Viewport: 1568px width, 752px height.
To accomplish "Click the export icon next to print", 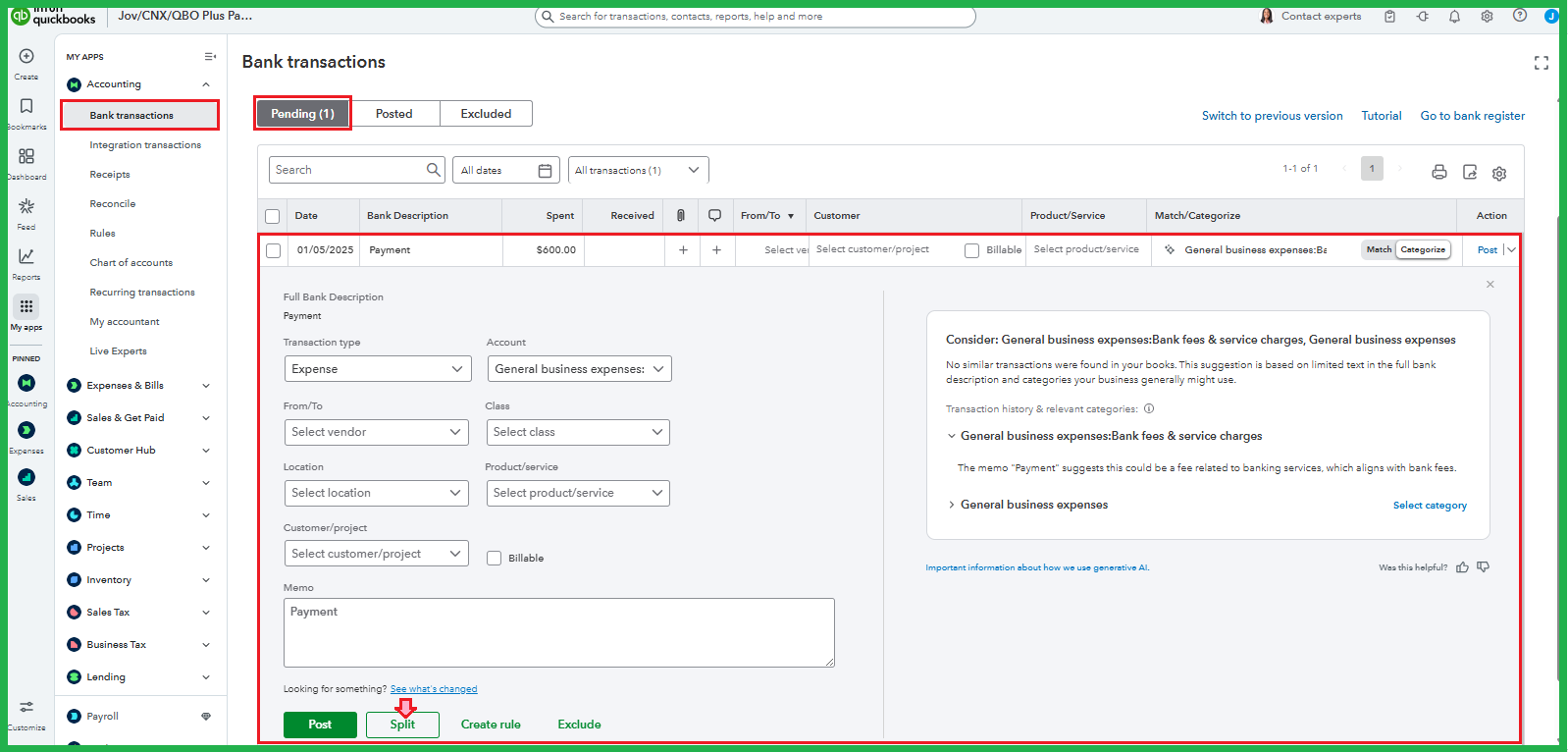I will pyautogui.click(x=1469, y=172).
